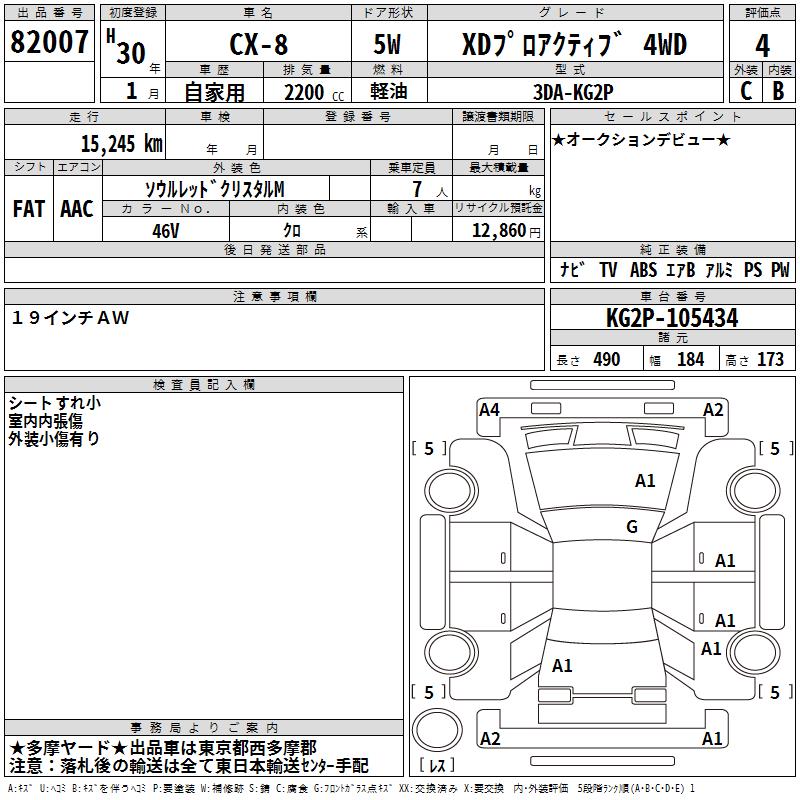Screen dimensions: 800x800
Task: Select model code 3DA-KG2P
Action: click(573, 92)
